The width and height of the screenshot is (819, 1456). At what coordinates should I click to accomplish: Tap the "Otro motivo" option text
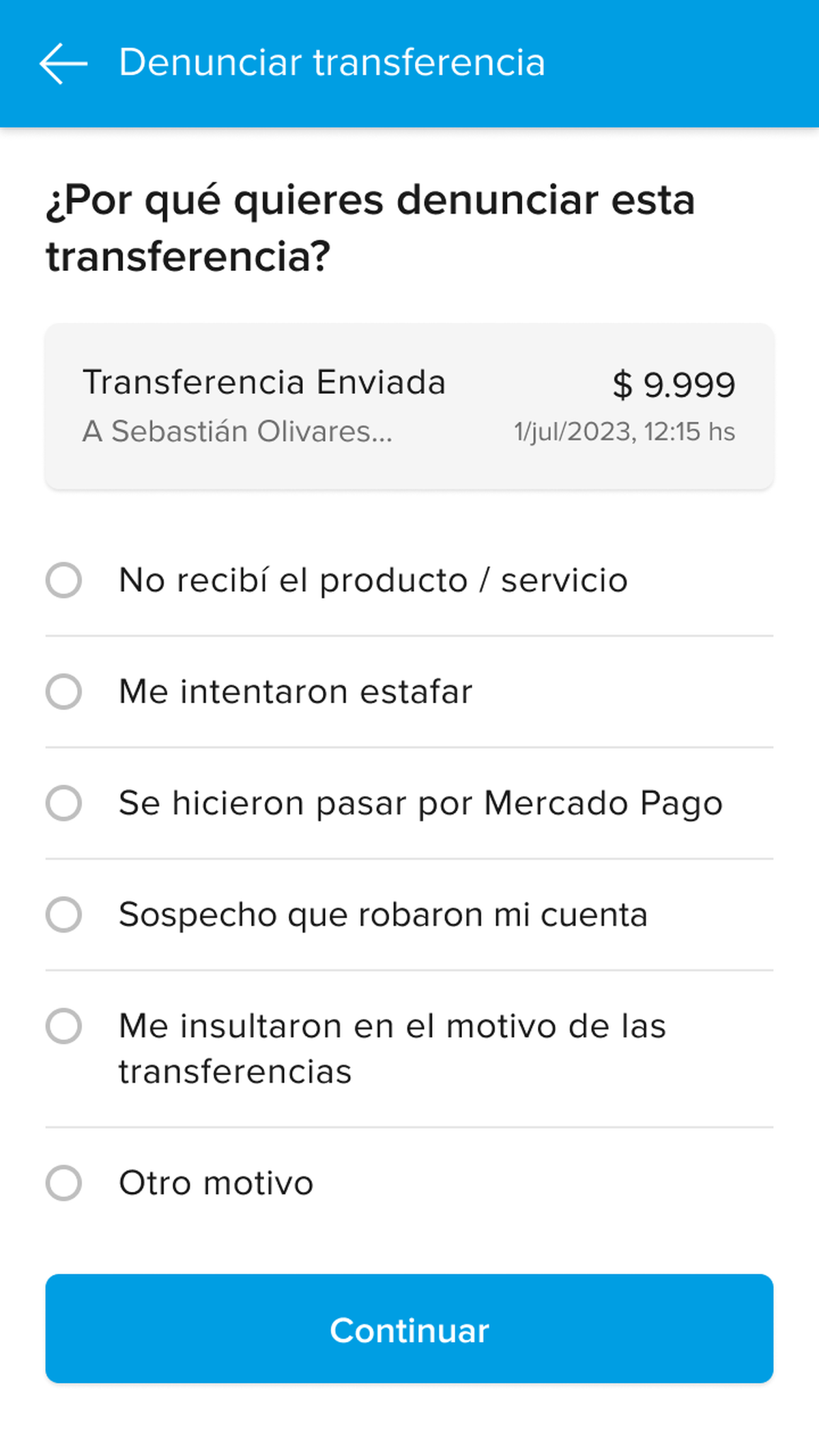click(x=216, y=1183)
